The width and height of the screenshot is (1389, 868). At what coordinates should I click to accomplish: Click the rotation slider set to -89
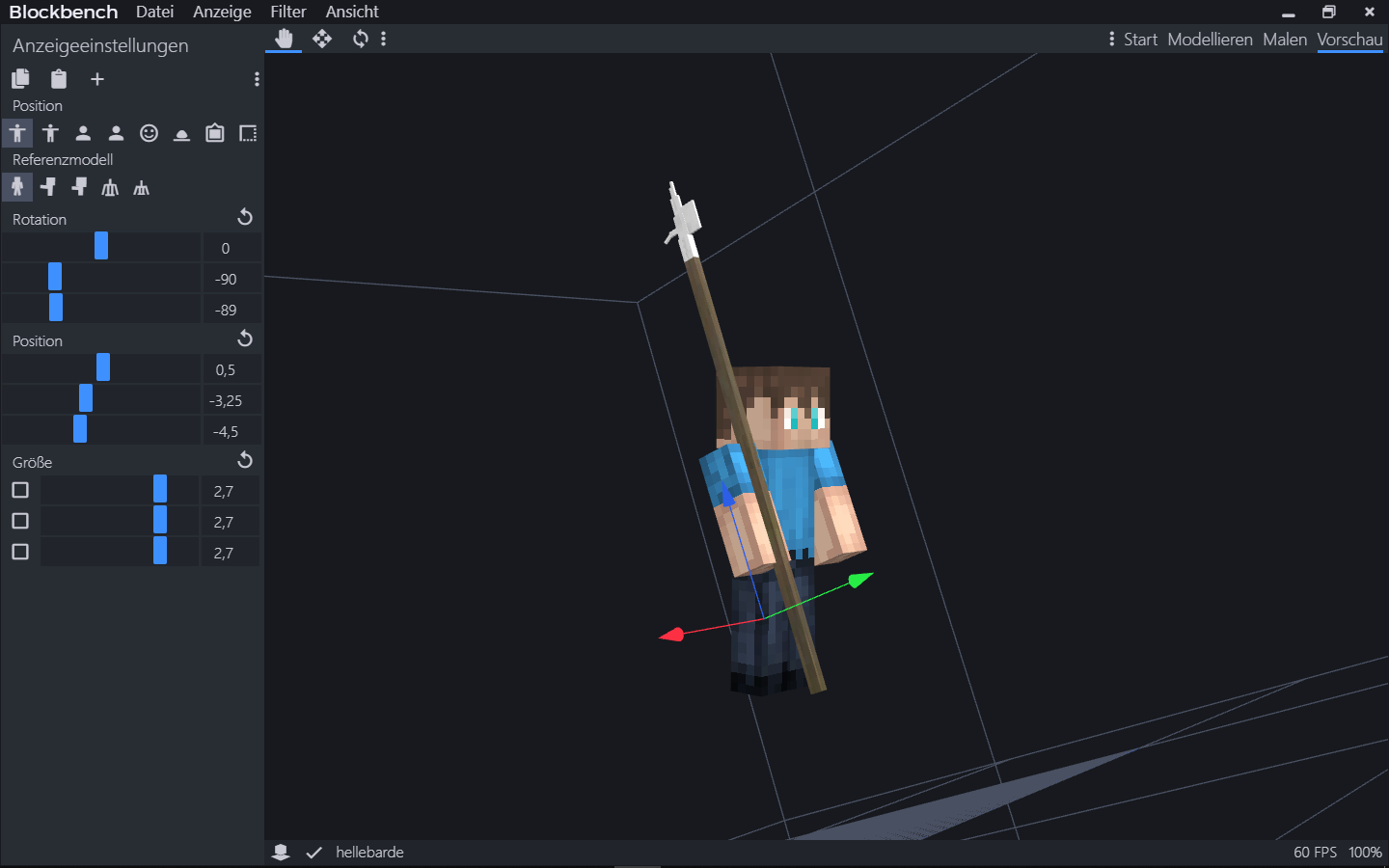coord(101,309)
